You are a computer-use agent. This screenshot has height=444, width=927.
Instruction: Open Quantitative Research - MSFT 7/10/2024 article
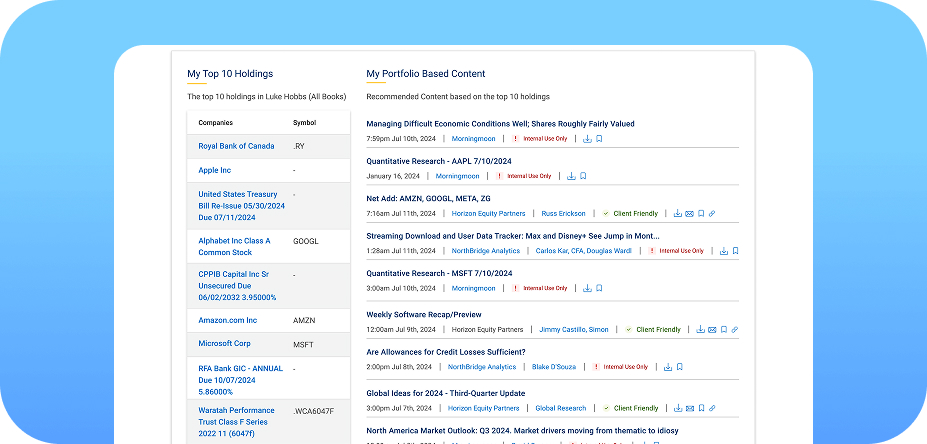439,274
